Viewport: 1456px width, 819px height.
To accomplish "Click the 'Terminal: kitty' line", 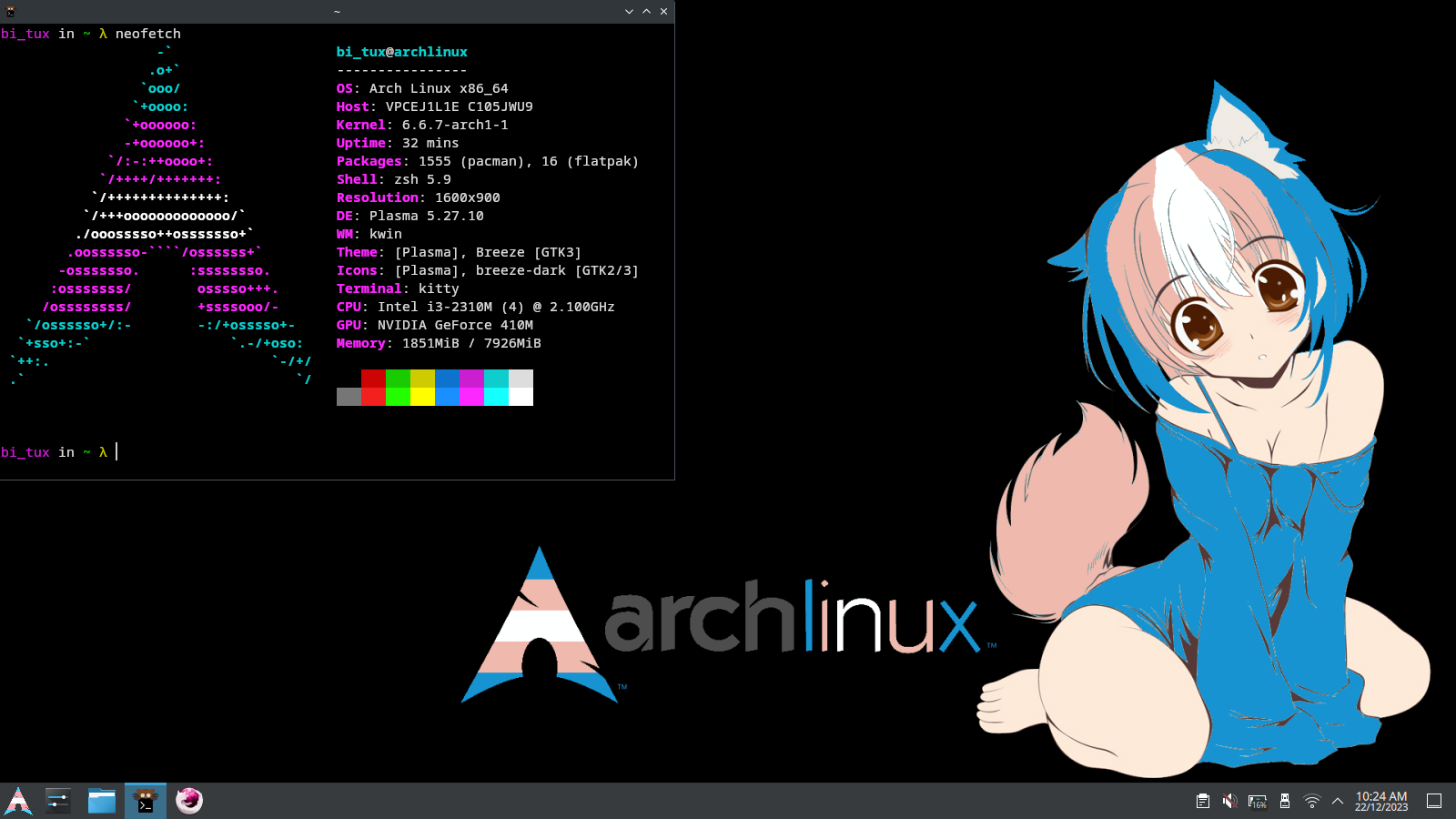I will 398,288.
